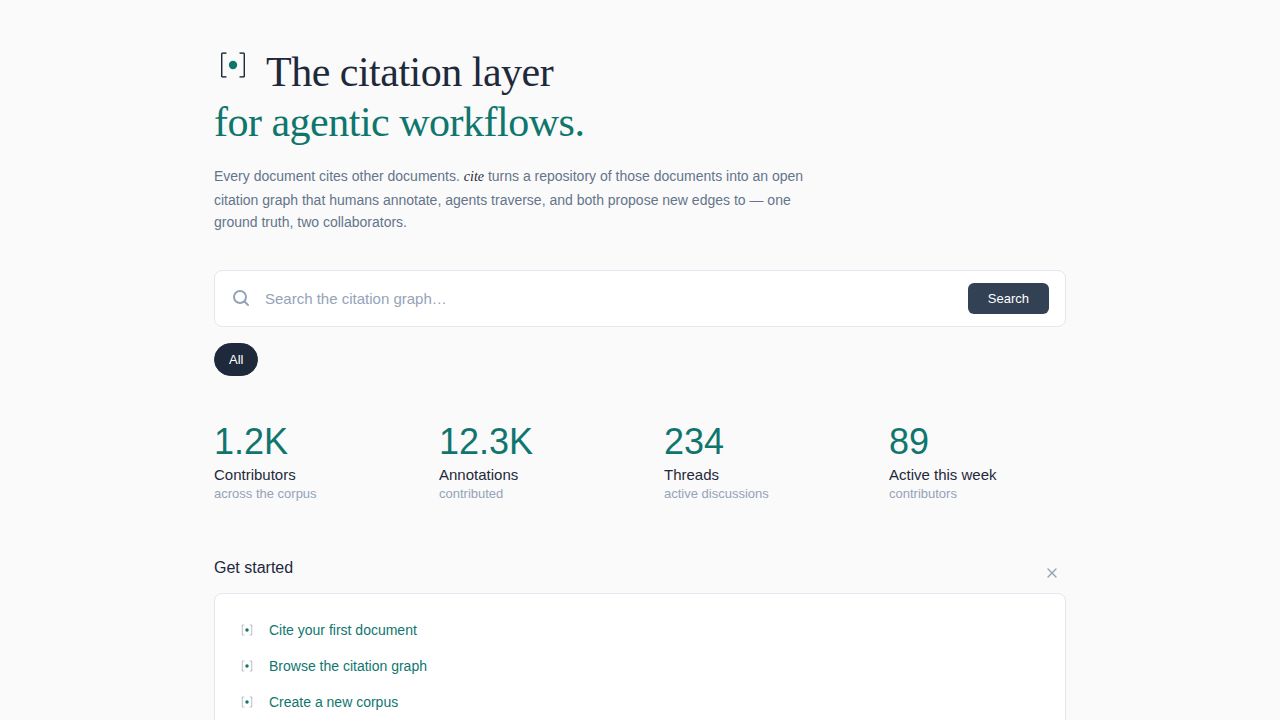This screenshot has height=720, width=1280.
Task: Click the 234 Threads figure
Action: pyautogui.click(x=694, y=441)
